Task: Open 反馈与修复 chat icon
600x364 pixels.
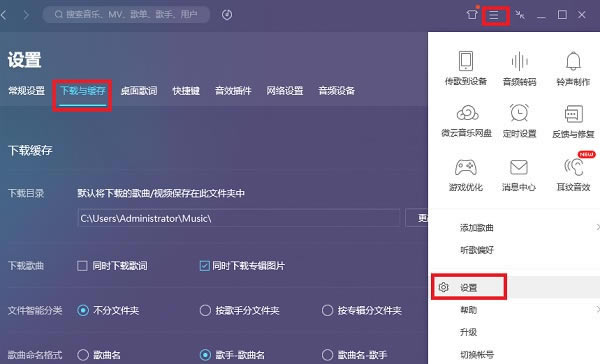Action: click(573, 113)
